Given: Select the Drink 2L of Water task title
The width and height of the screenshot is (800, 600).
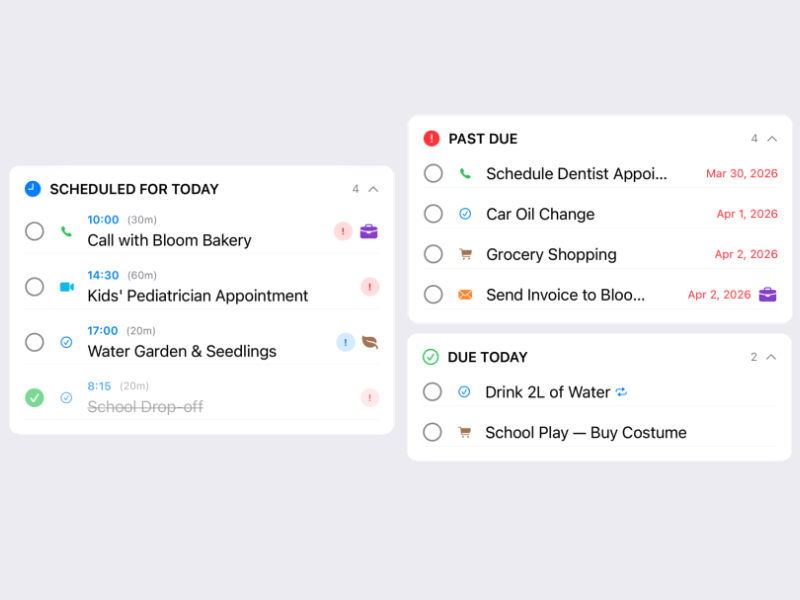Looking at the screenshot, I should [549, 392].
